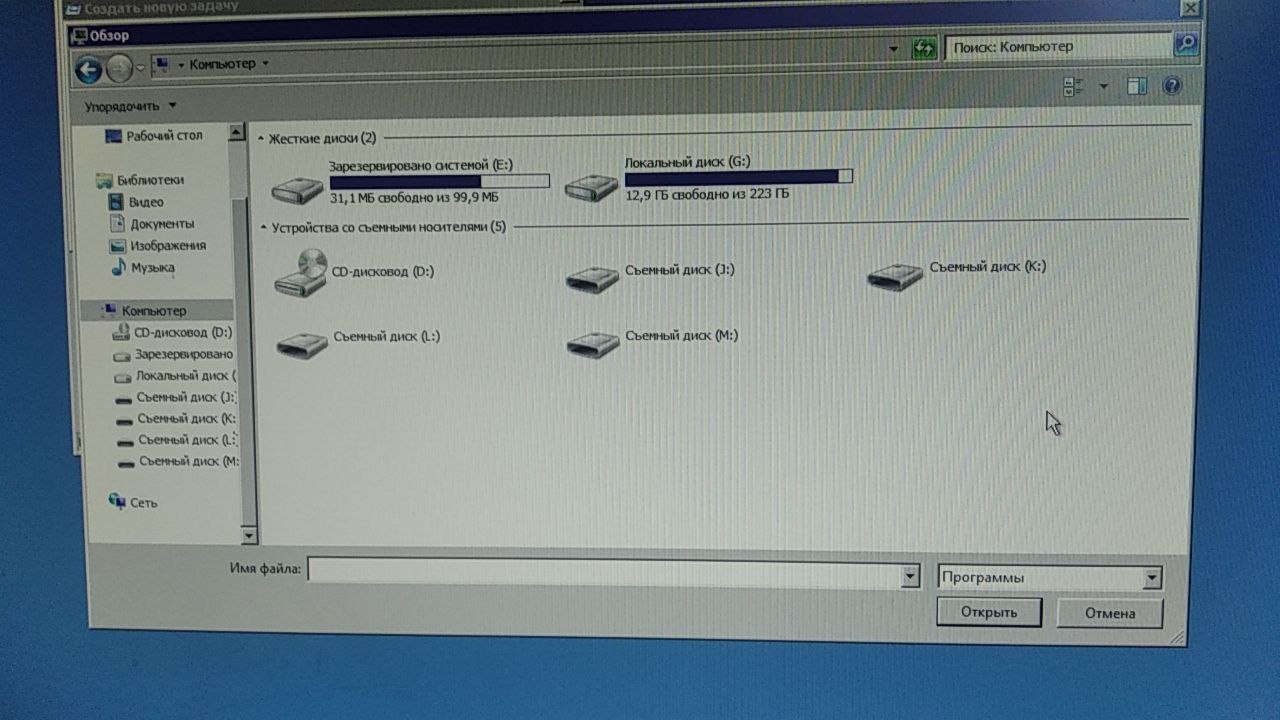Select 'Съемный диск (K:)' in the navigation tree
The height and width of the screenshot is (720, 1280).
tap(176, 419)
